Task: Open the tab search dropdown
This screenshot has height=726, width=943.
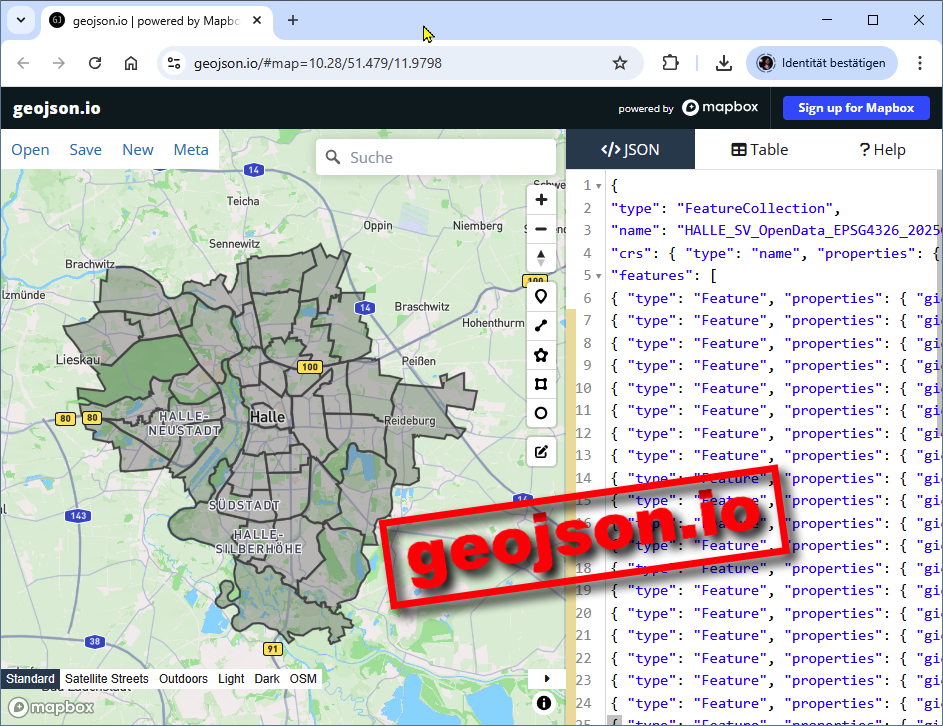Action: [21, 20]
